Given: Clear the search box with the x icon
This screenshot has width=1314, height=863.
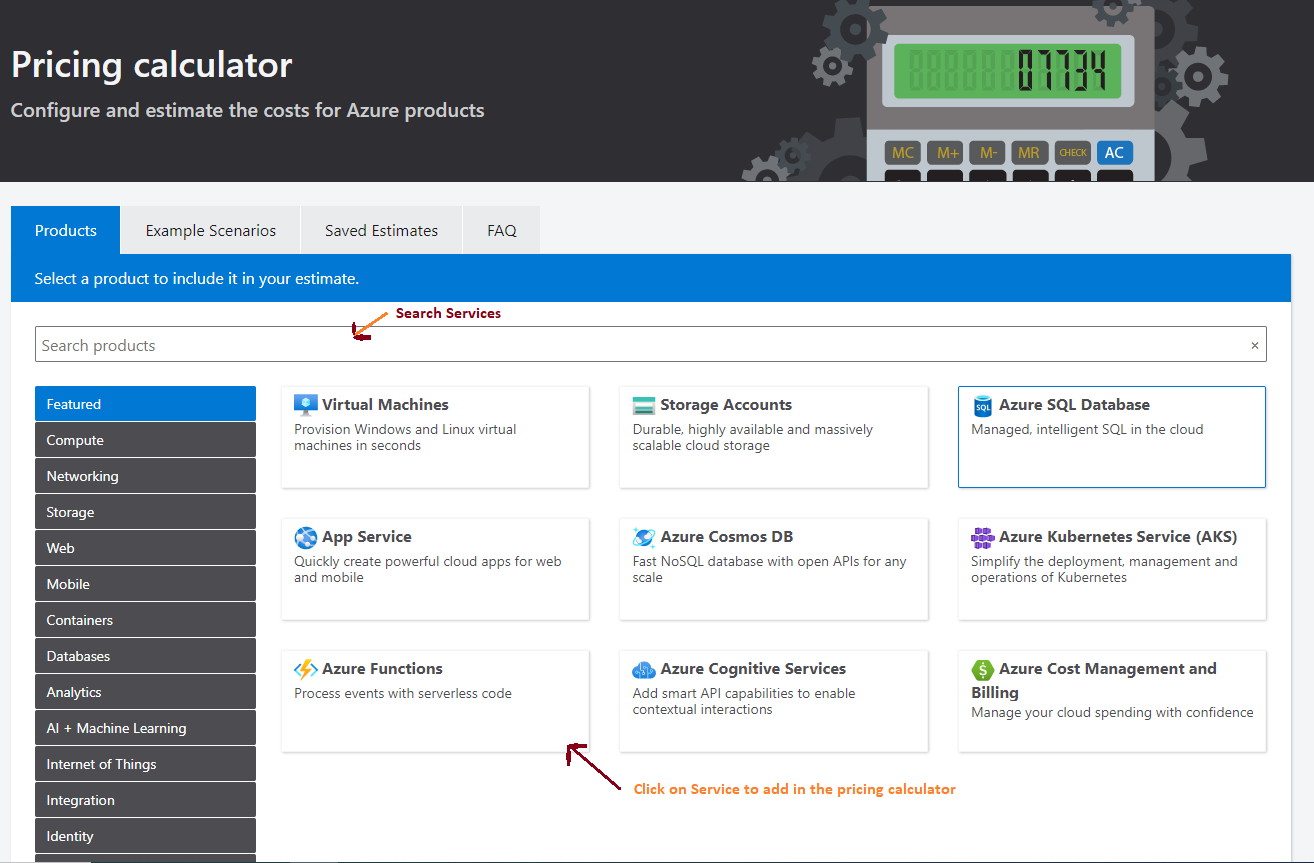Looking at the screenshot, I should 1255,346.
